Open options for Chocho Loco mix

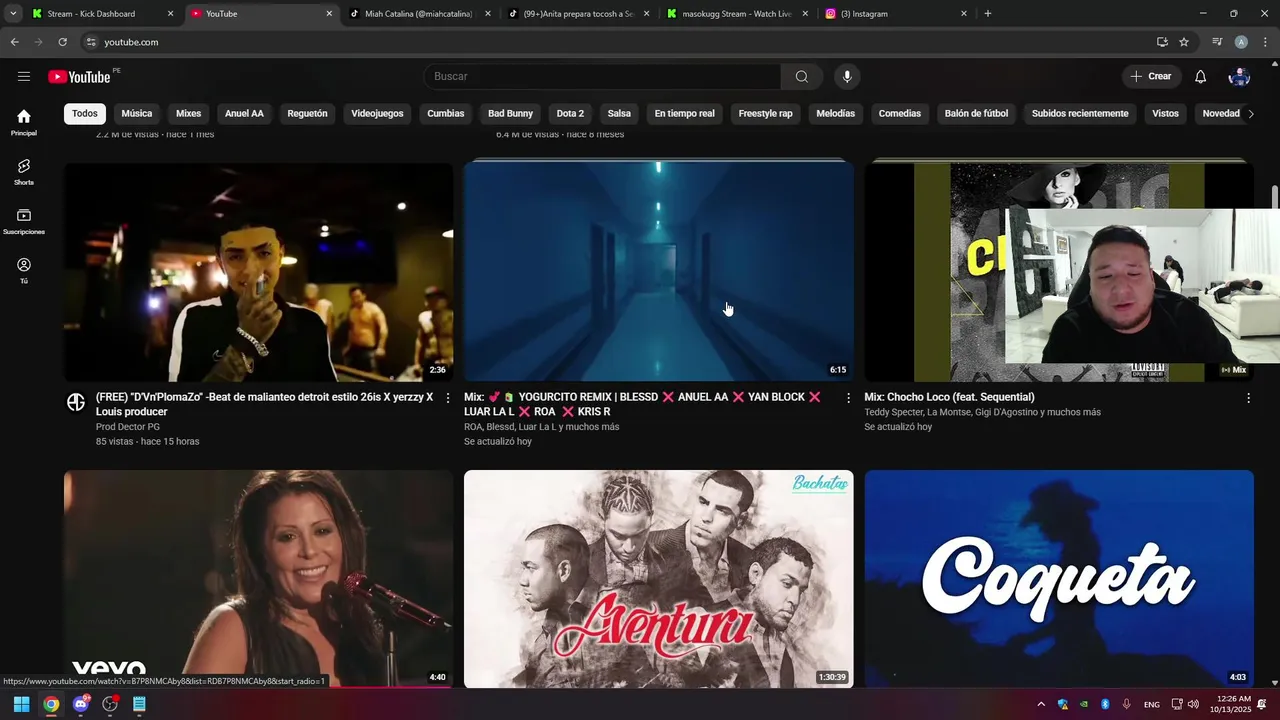[x=1248, y=398]
